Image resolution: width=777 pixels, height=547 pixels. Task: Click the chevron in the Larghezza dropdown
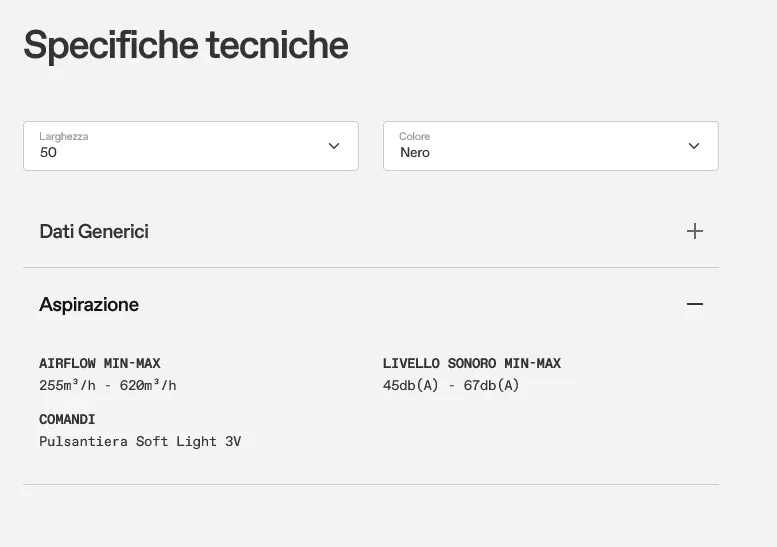tap(334, 146)
